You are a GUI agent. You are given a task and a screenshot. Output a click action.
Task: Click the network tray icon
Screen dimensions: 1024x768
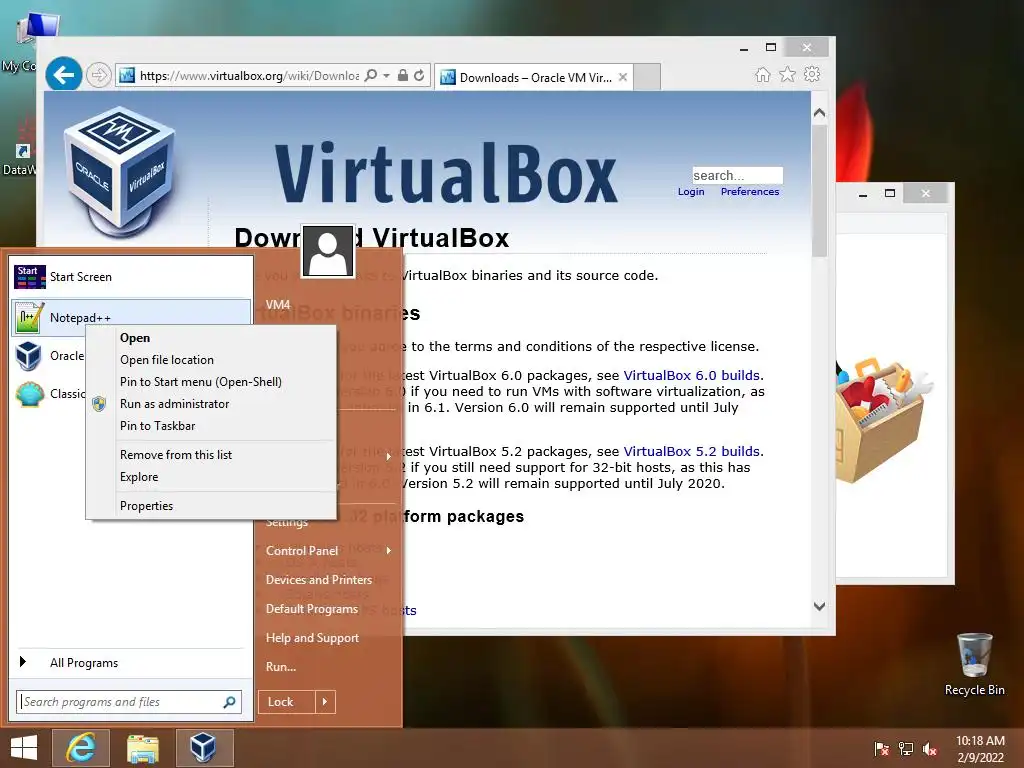click(906, 749)
